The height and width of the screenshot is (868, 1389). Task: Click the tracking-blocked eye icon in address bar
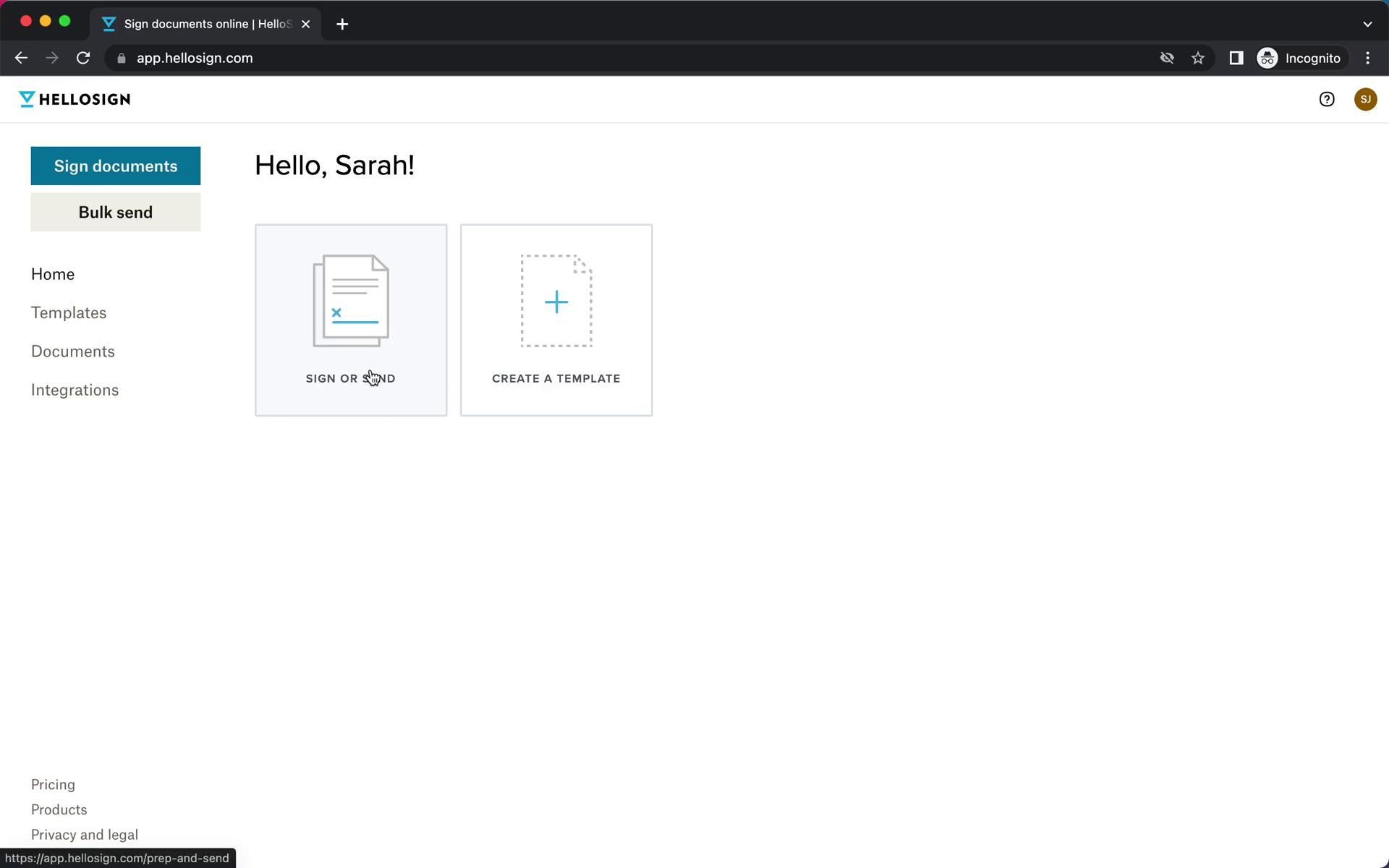pos(1166,58)
